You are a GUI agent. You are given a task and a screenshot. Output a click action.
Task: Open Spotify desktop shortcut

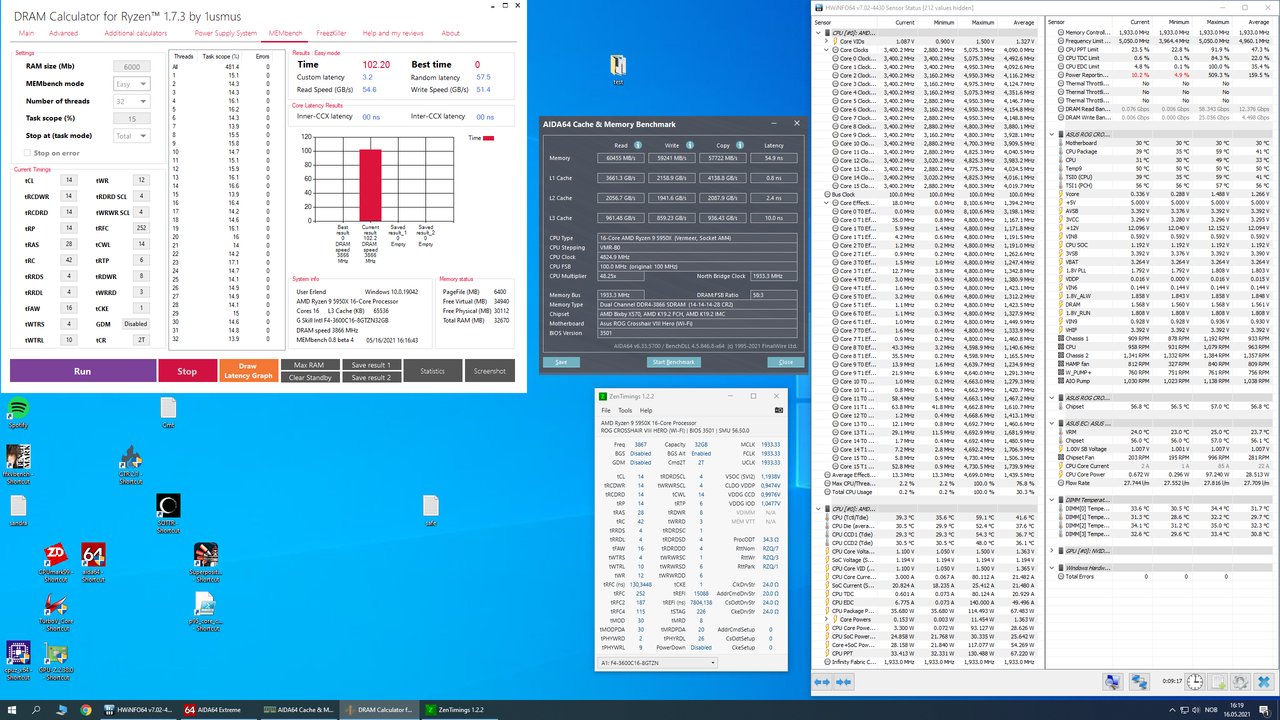pos(18,410)
